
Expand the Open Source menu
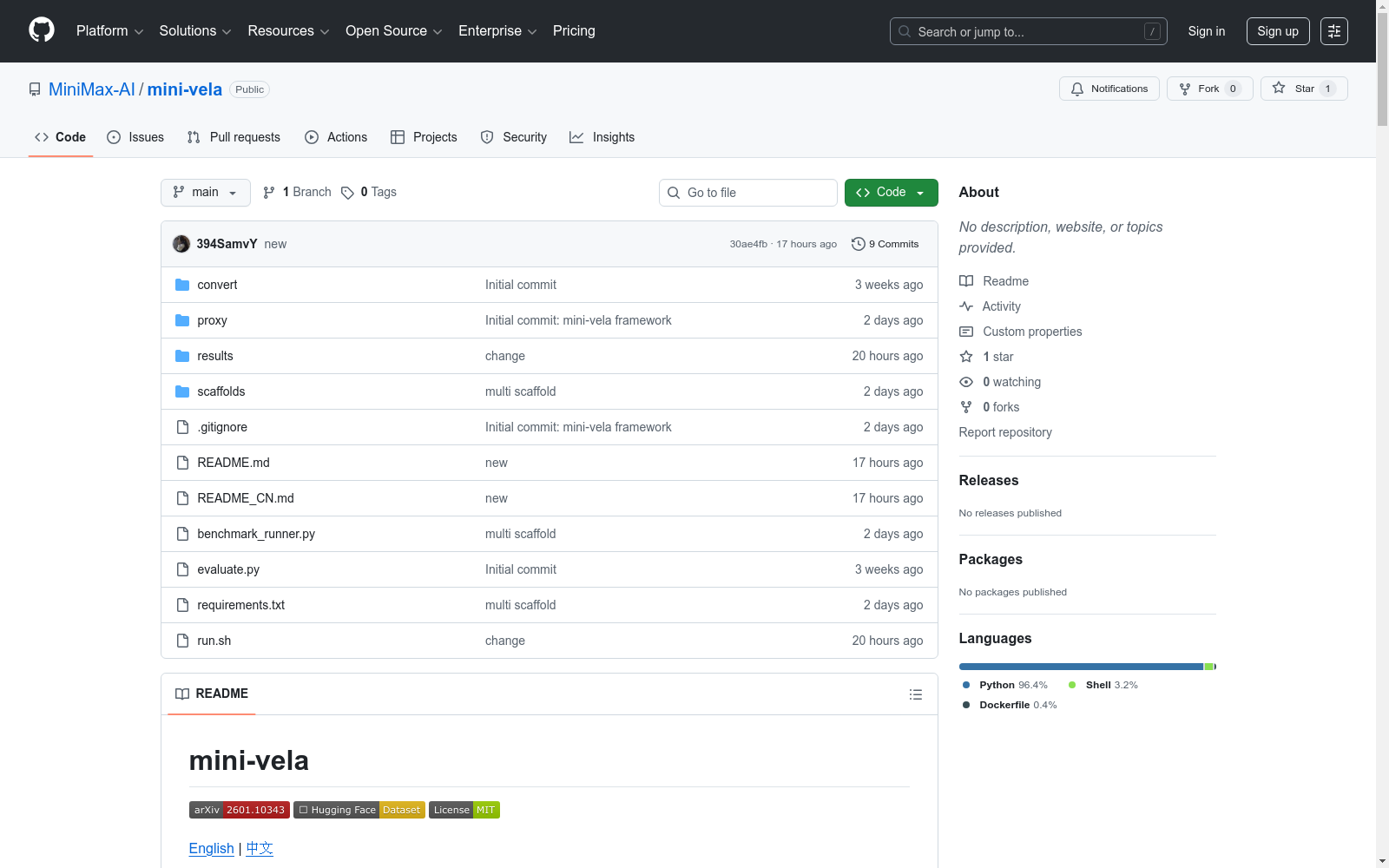tap(394, 31)
